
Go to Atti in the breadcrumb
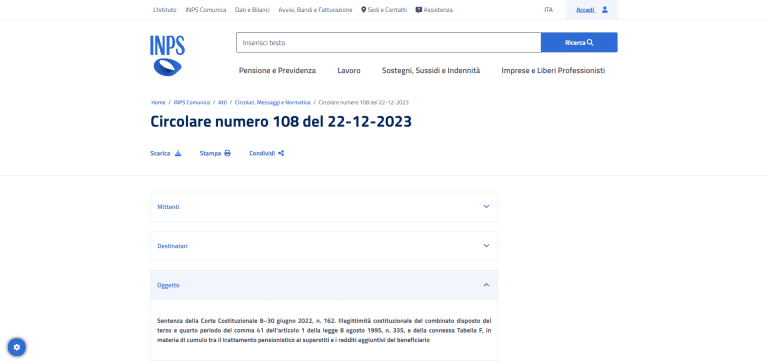coord(222,102)
